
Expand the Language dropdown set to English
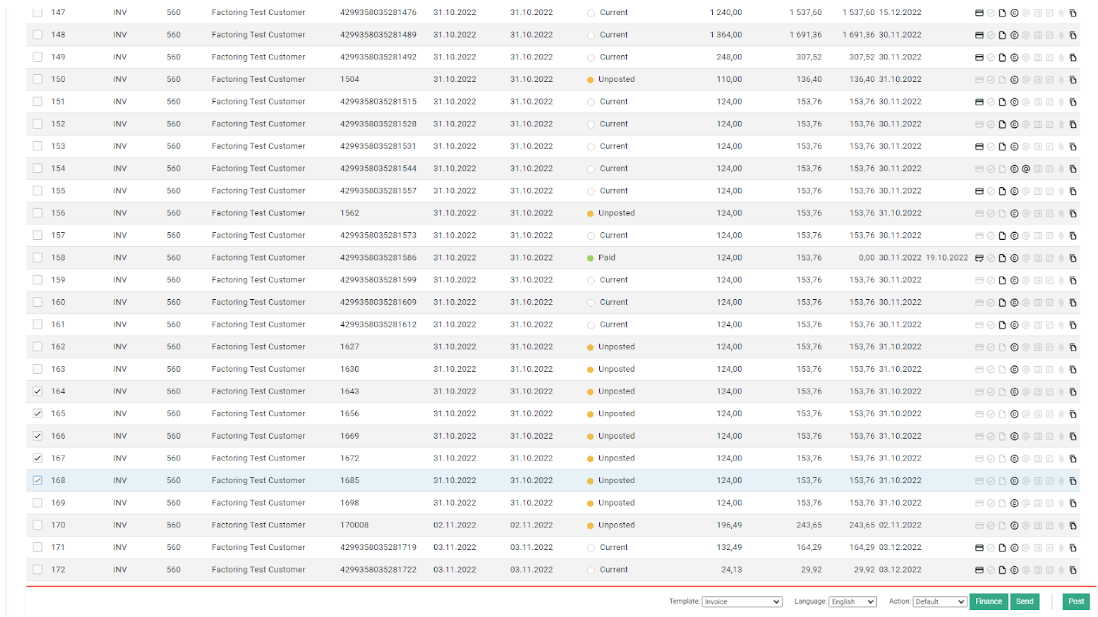coord(852,602)
